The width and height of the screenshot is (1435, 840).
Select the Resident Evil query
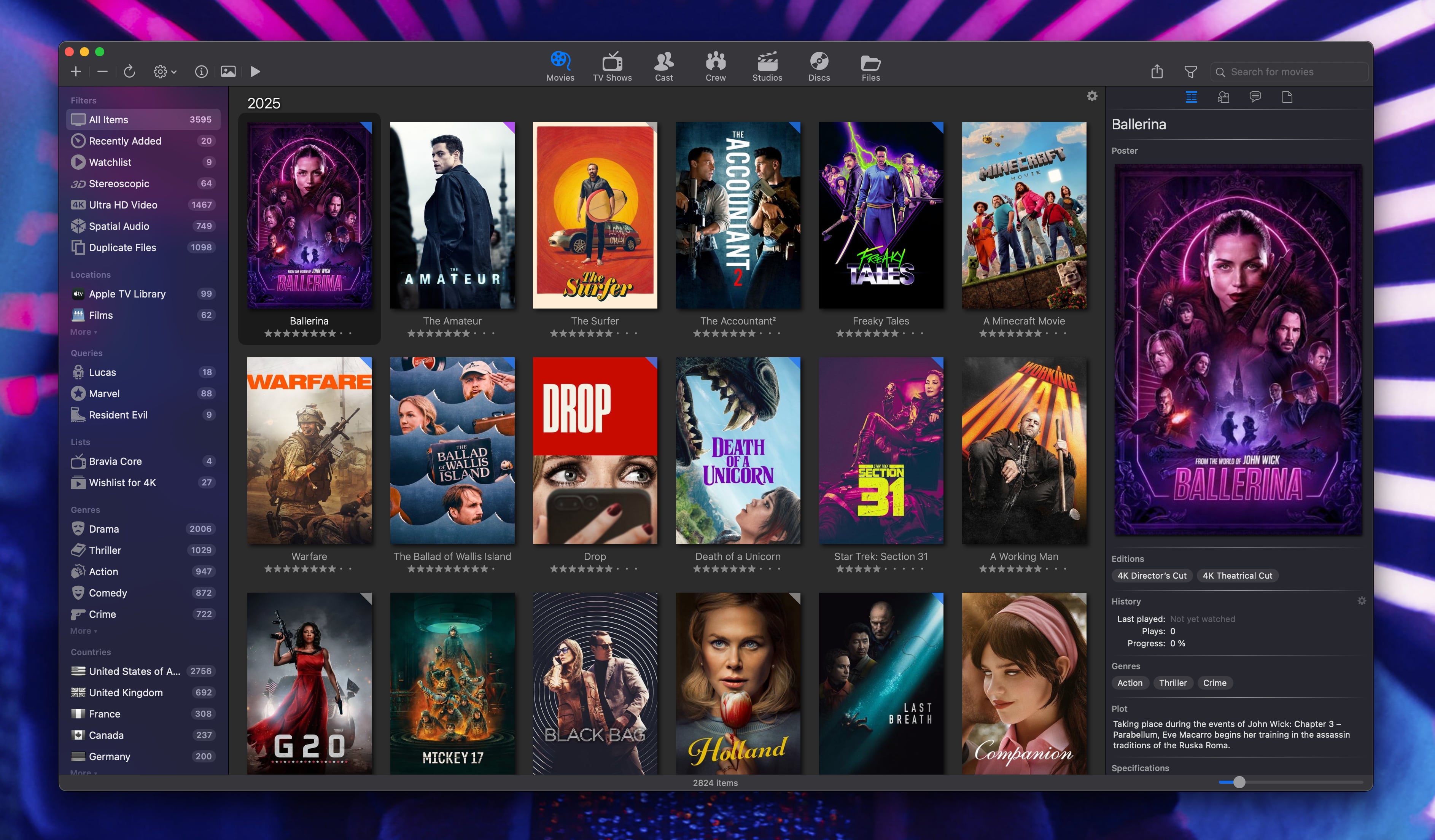click(x=143, y=415)
